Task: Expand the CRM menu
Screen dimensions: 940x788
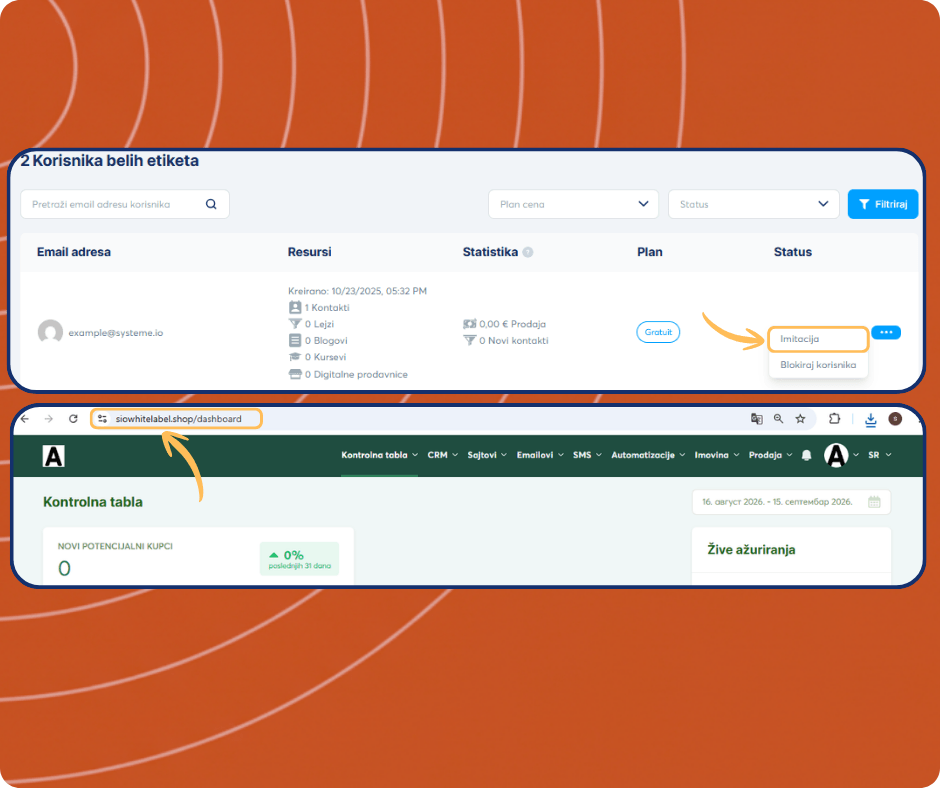Action: pyautogui.click(x=442, y=455)
